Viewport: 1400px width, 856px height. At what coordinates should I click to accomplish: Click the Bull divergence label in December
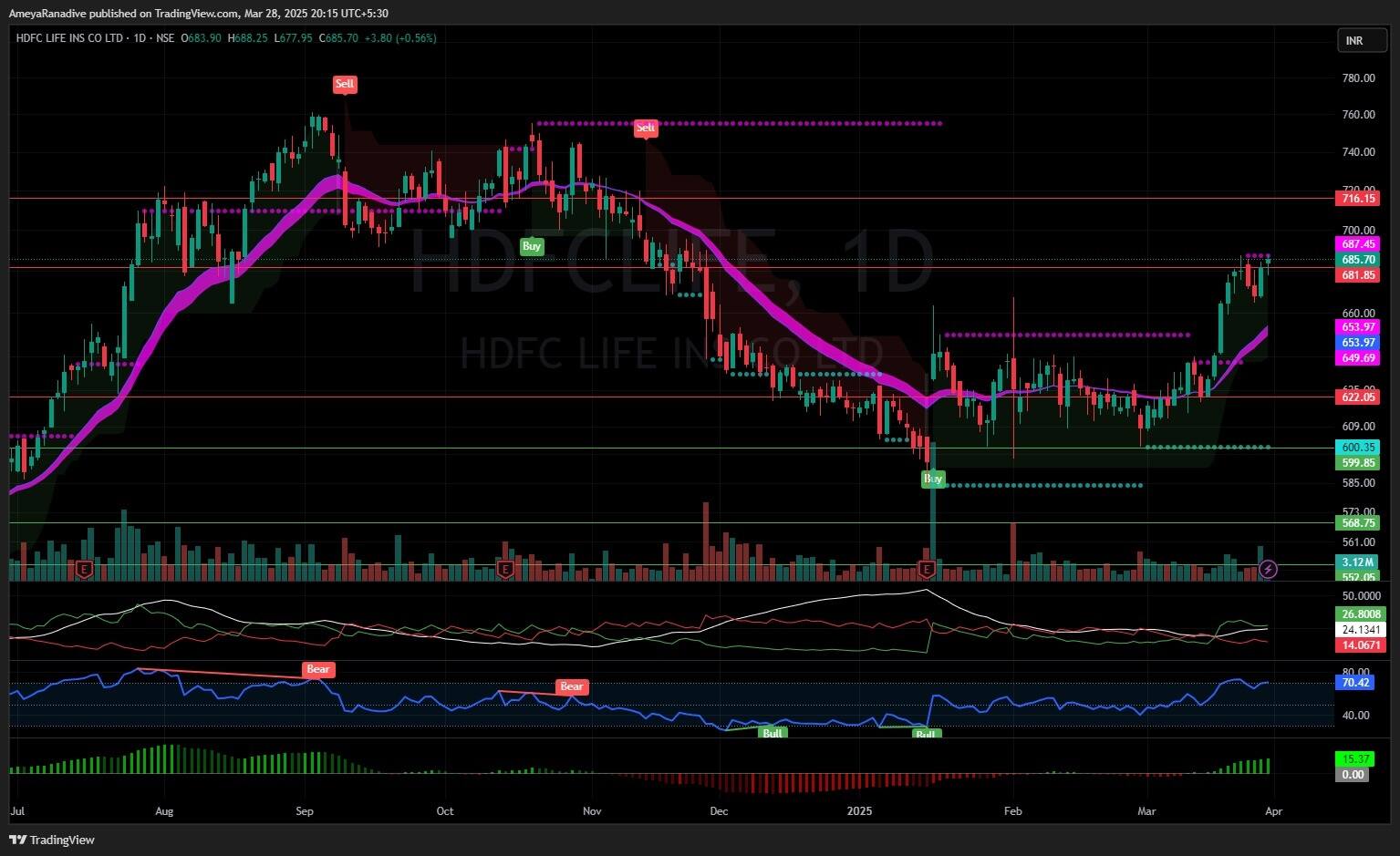tap(773, 733)
